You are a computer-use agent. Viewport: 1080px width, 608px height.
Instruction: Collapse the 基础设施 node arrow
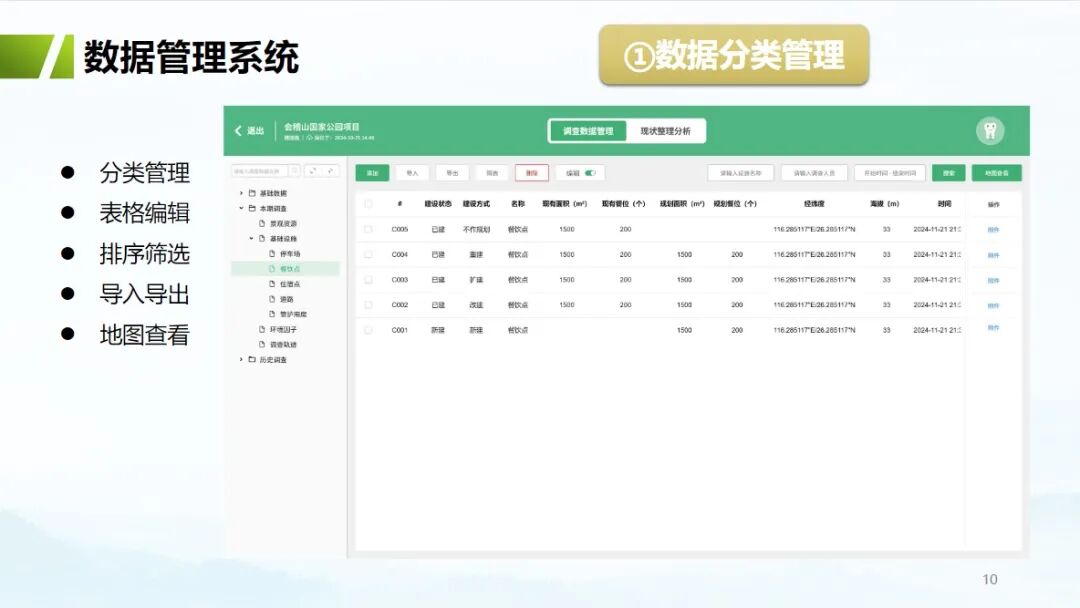251,239
